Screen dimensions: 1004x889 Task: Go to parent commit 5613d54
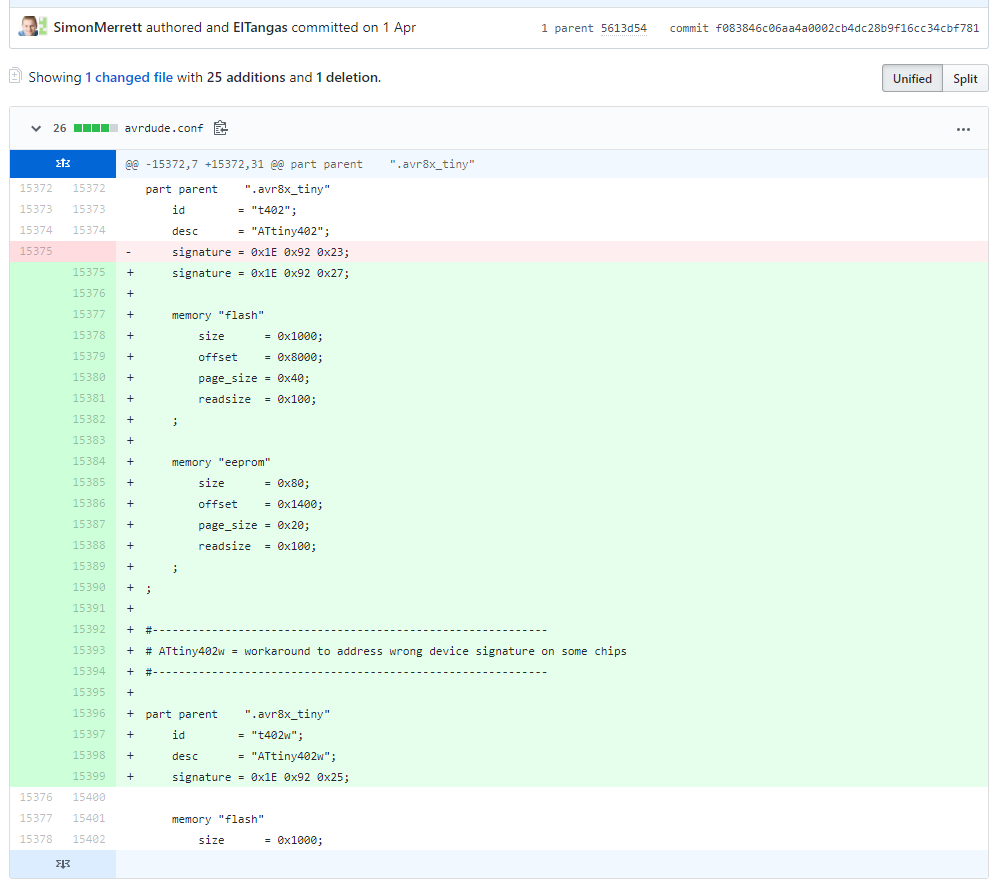[x=623, y=28]
